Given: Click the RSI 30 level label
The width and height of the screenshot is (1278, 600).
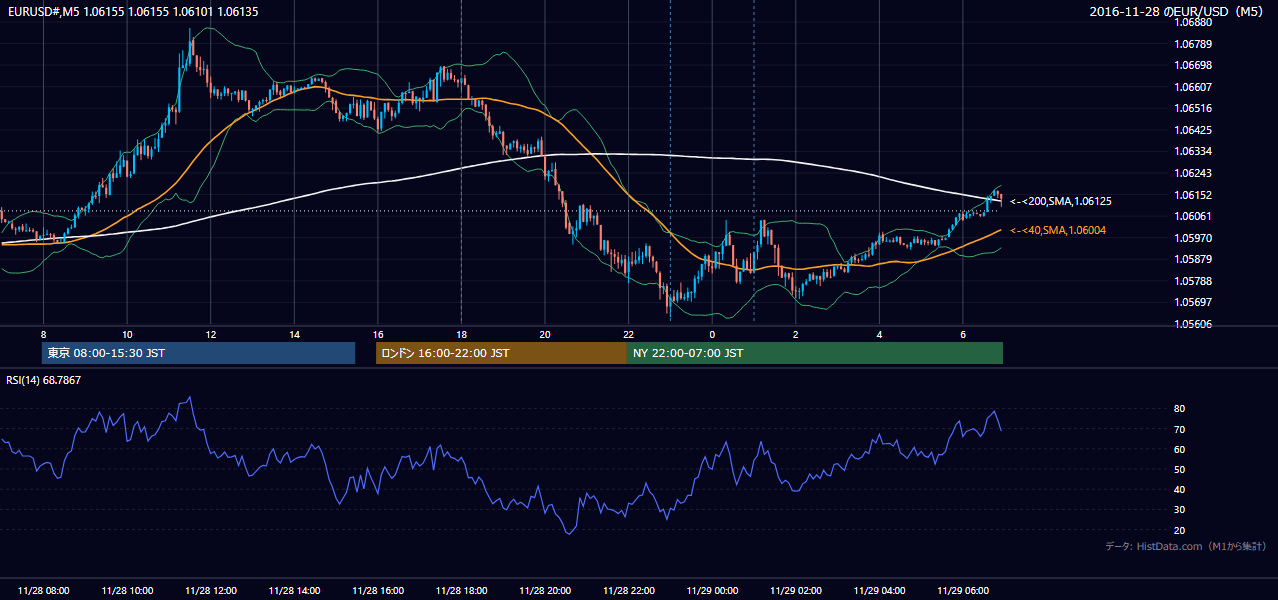Looking at the screenshot, I should pos(1180,510).
